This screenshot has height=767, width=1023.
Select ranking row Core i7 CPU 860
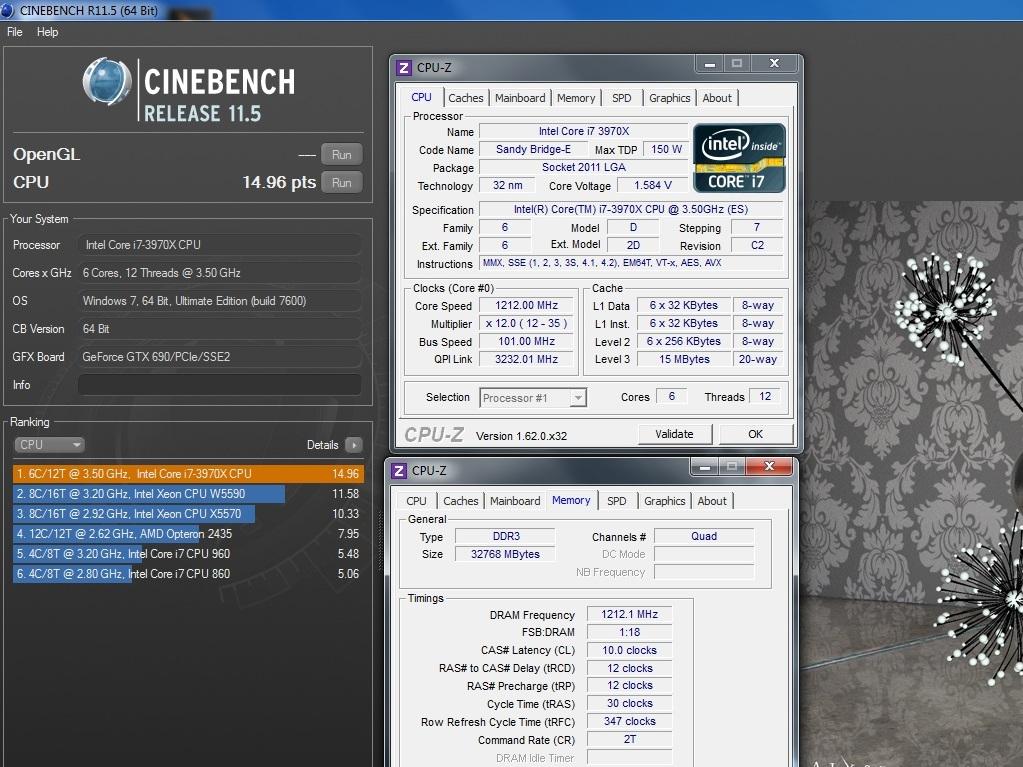coord(188,574)
